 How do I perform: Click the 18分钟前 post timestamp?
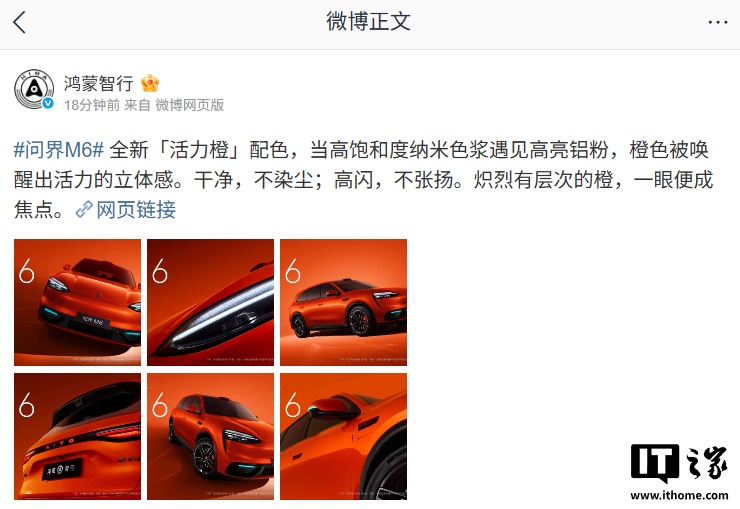coord(92,105)
